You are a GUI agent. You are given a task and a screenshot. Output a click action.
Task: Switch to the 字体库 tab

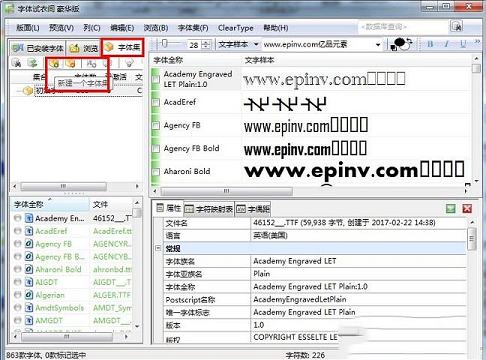coord(122,47)
